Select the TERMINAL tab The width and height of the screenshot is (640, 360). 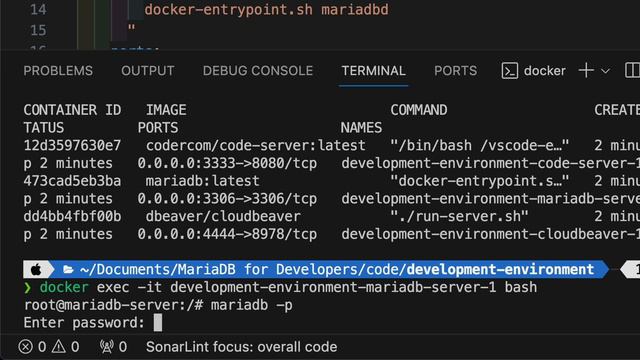[373, 71]
